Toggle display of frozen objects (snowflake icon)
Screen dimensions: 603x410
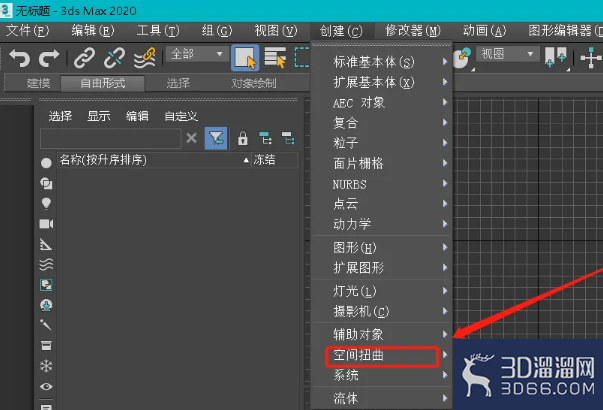(x=46, y=366)
